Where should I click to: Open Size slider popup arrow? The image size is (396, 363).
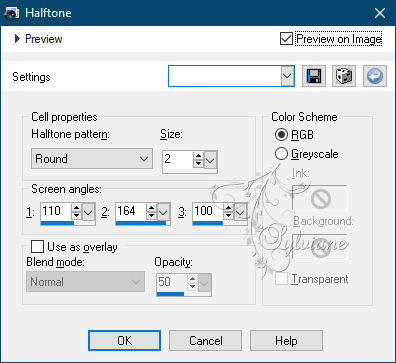click(210, 160)
